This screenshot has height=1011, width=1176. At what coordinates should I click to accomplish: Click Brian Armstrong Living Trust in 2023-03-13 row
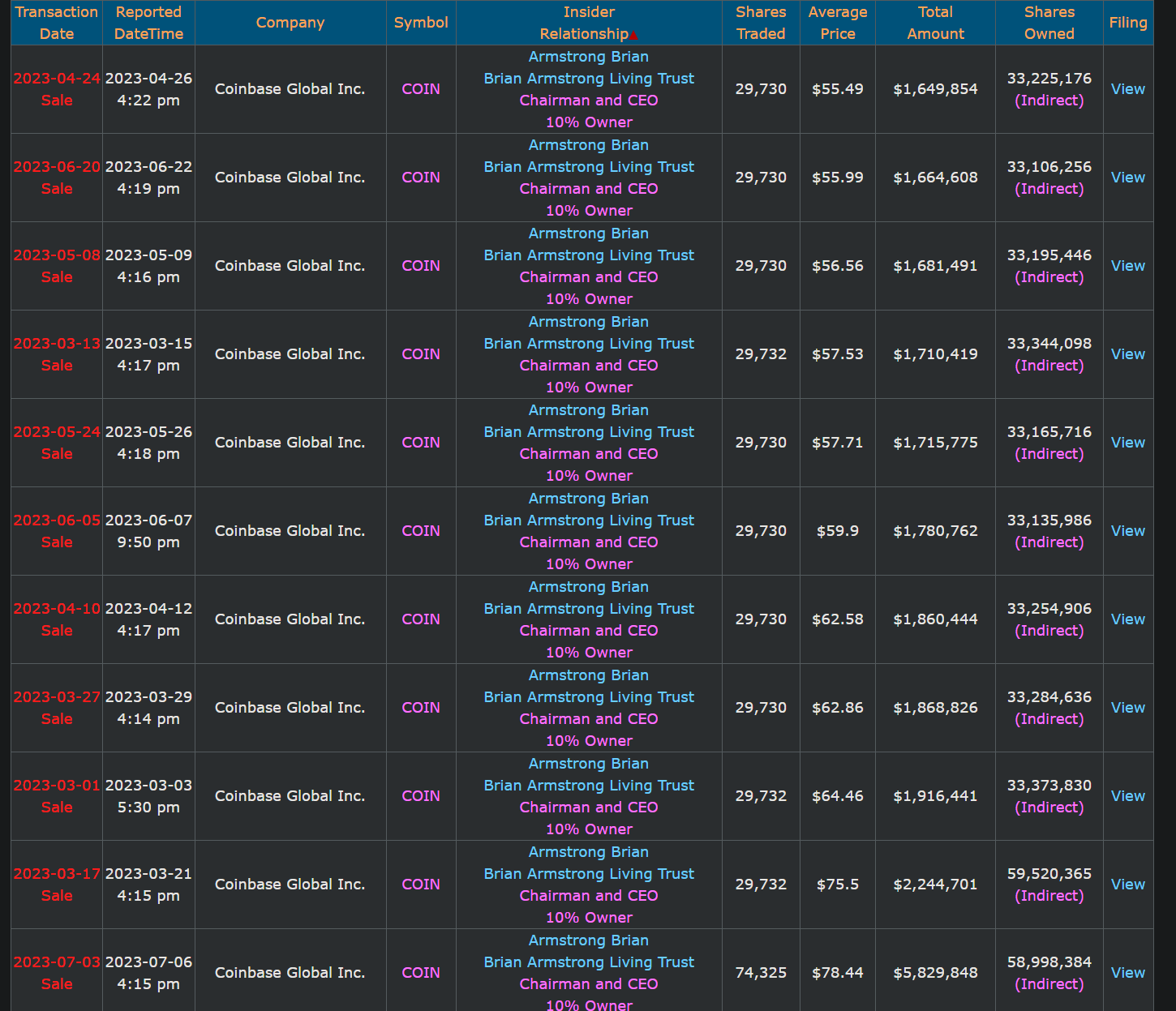[x=589, y=344]
